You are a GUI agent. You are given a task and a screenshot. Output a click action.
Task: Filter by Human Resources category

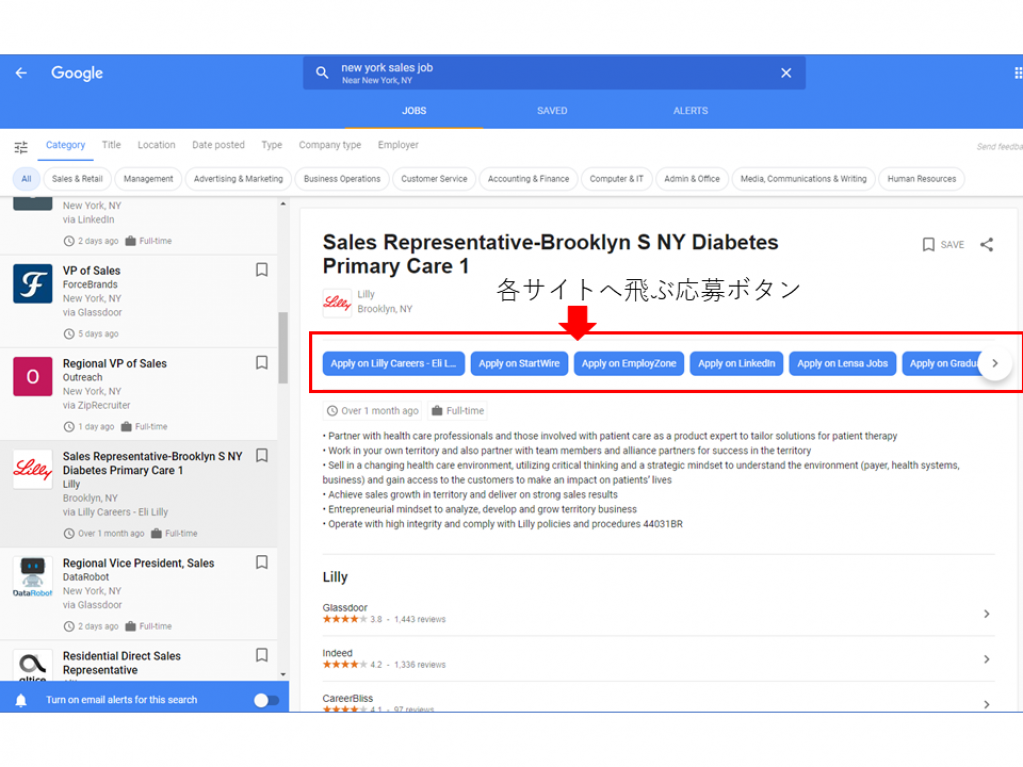921,179
